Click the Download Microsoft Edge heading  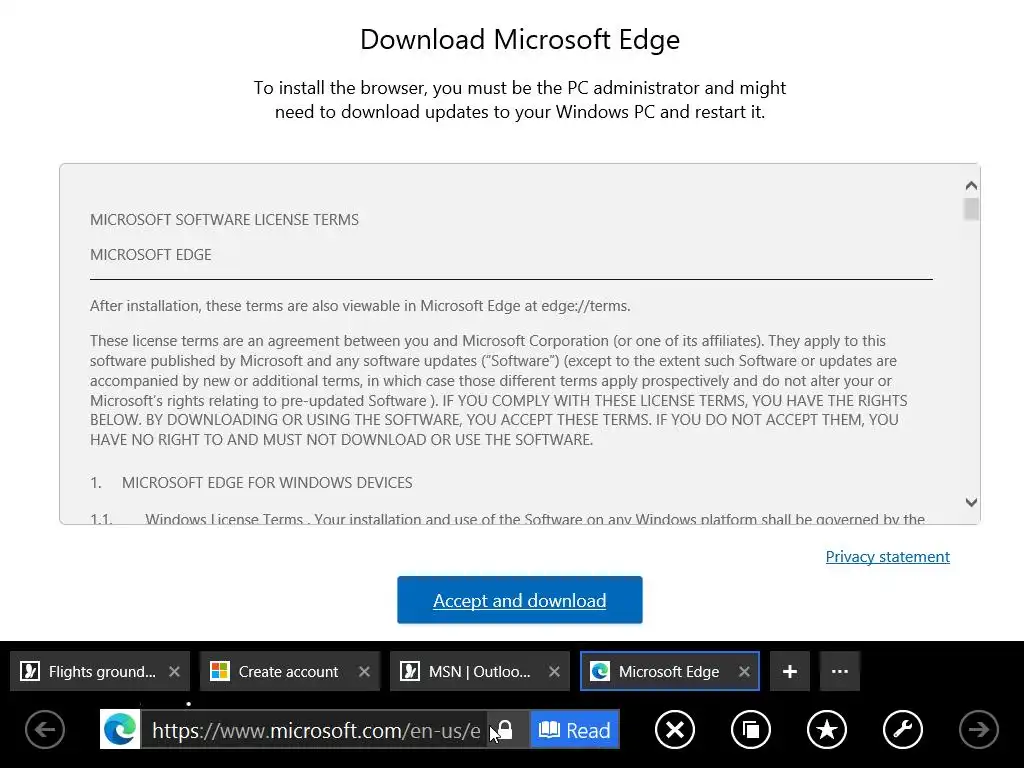pyautogui.click(x=520, y=40)
